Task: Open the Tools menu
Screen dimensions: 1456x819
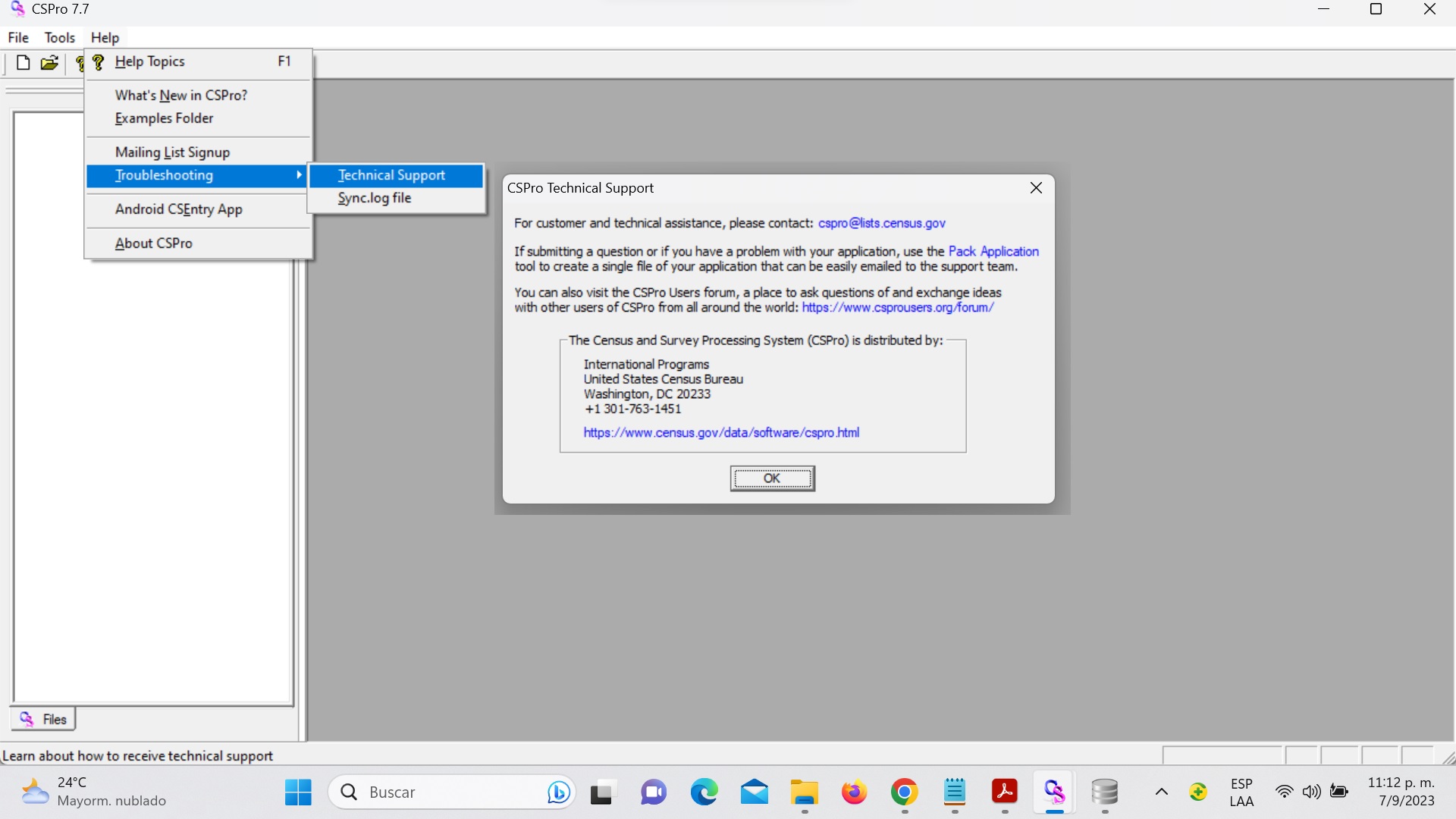Action: [59, 37]
